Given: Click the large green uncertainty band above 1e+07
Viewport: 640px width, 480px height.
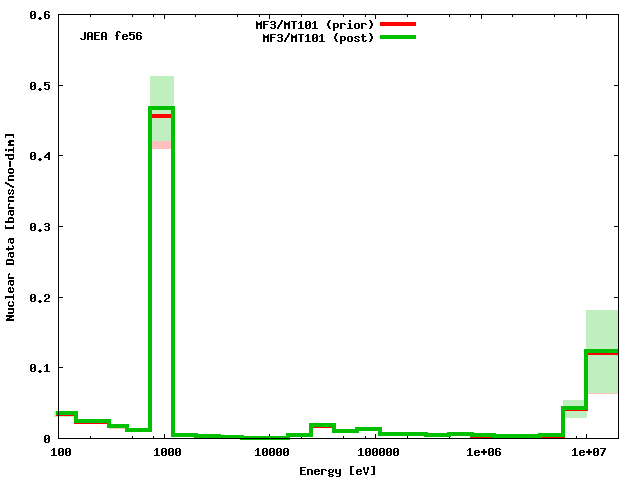Looking at the screenshot, I should click(602, 330).
